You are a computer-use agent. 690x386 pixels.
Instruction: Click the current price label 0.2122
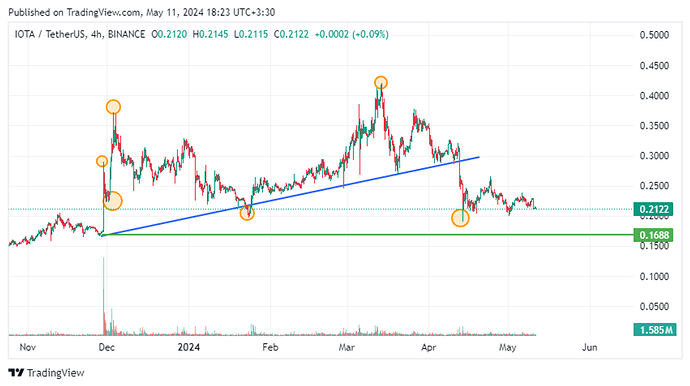coord(653,209)
